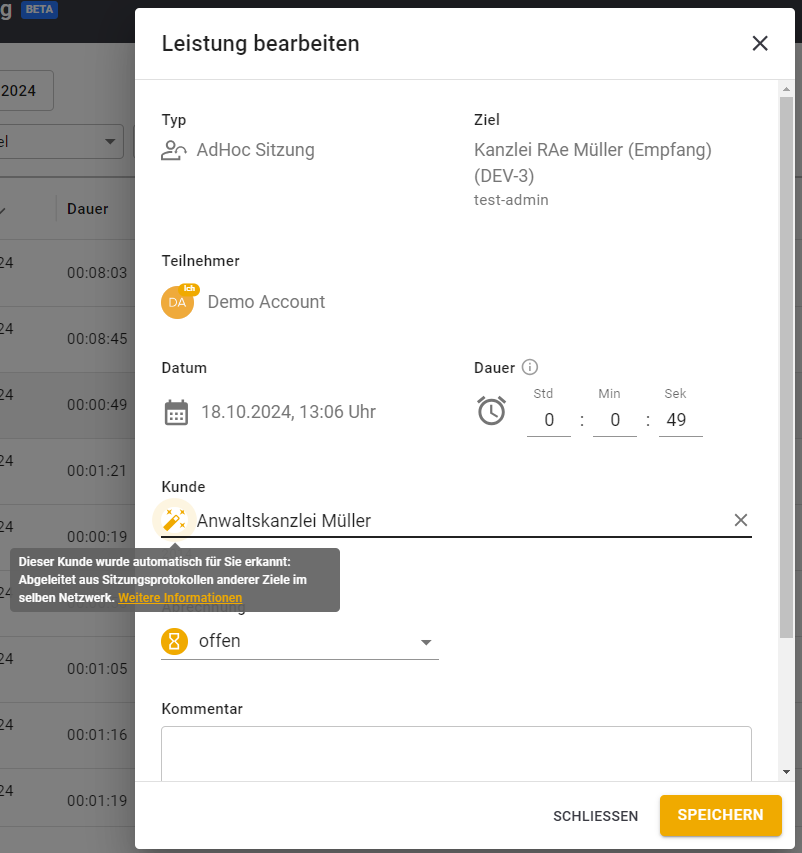This screenshot has height=853, width=802.
Task: Save changes with the SPEICHERN button
Action: 719,815
